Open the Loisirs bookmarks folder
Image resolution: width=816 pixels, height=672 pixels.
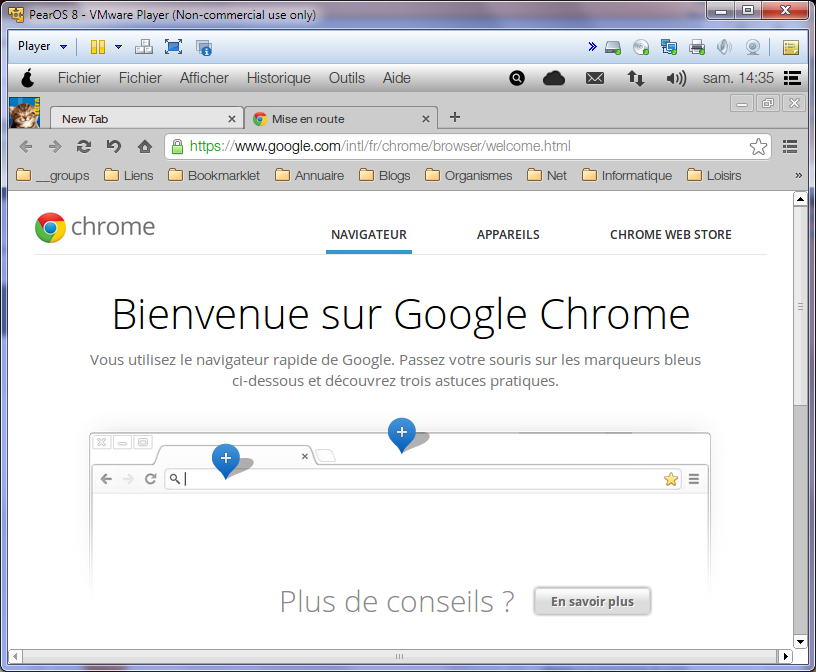tap(713, 175)
